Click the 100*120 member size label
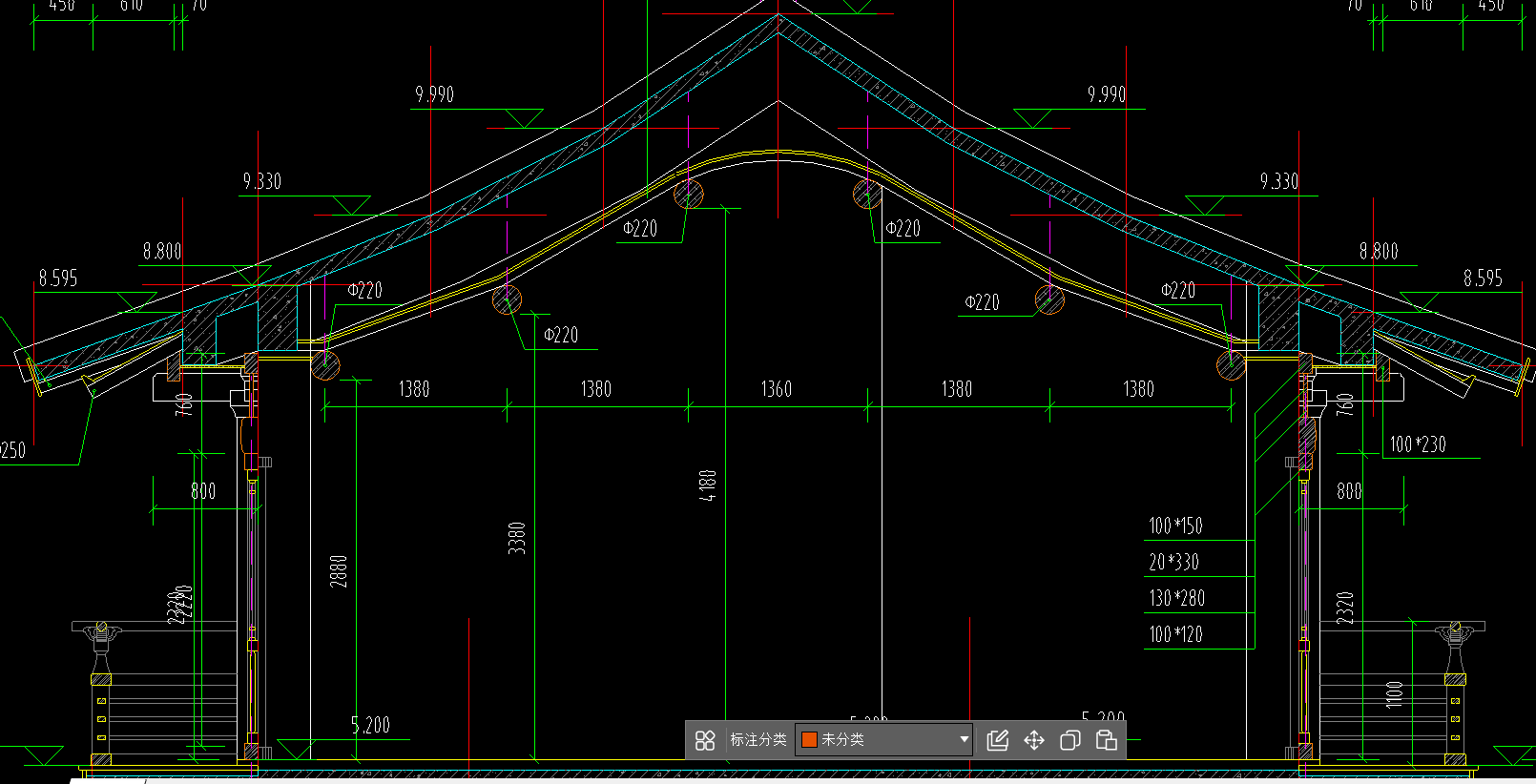Image resolution: width=1536 pixels, height=784 pixels. [1175, 635]
